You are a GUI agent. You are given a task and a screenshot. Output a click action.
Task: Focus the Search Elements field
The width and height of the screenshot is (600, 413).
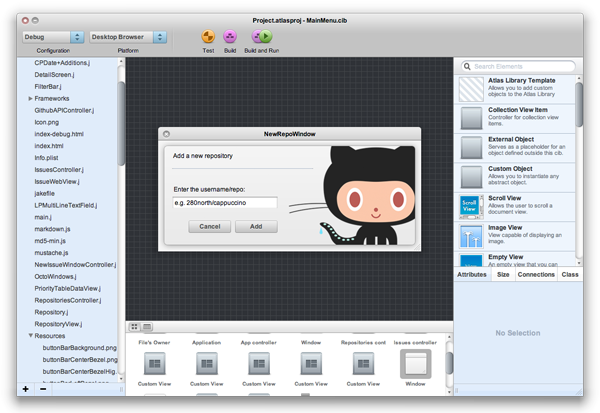pyautogui.click(x=518, y=66)
